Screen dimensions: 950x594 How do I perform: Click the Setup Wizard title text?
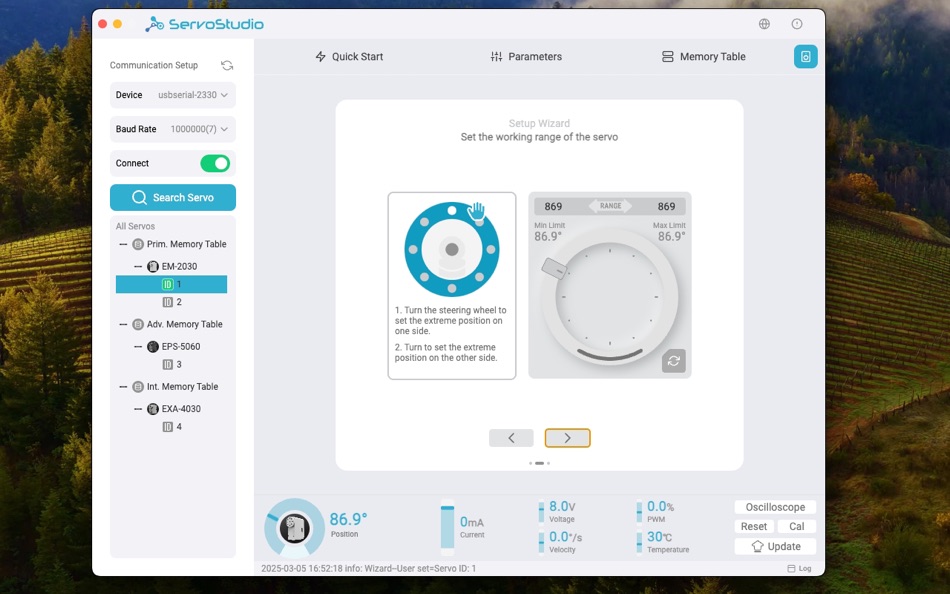(539, 123)
